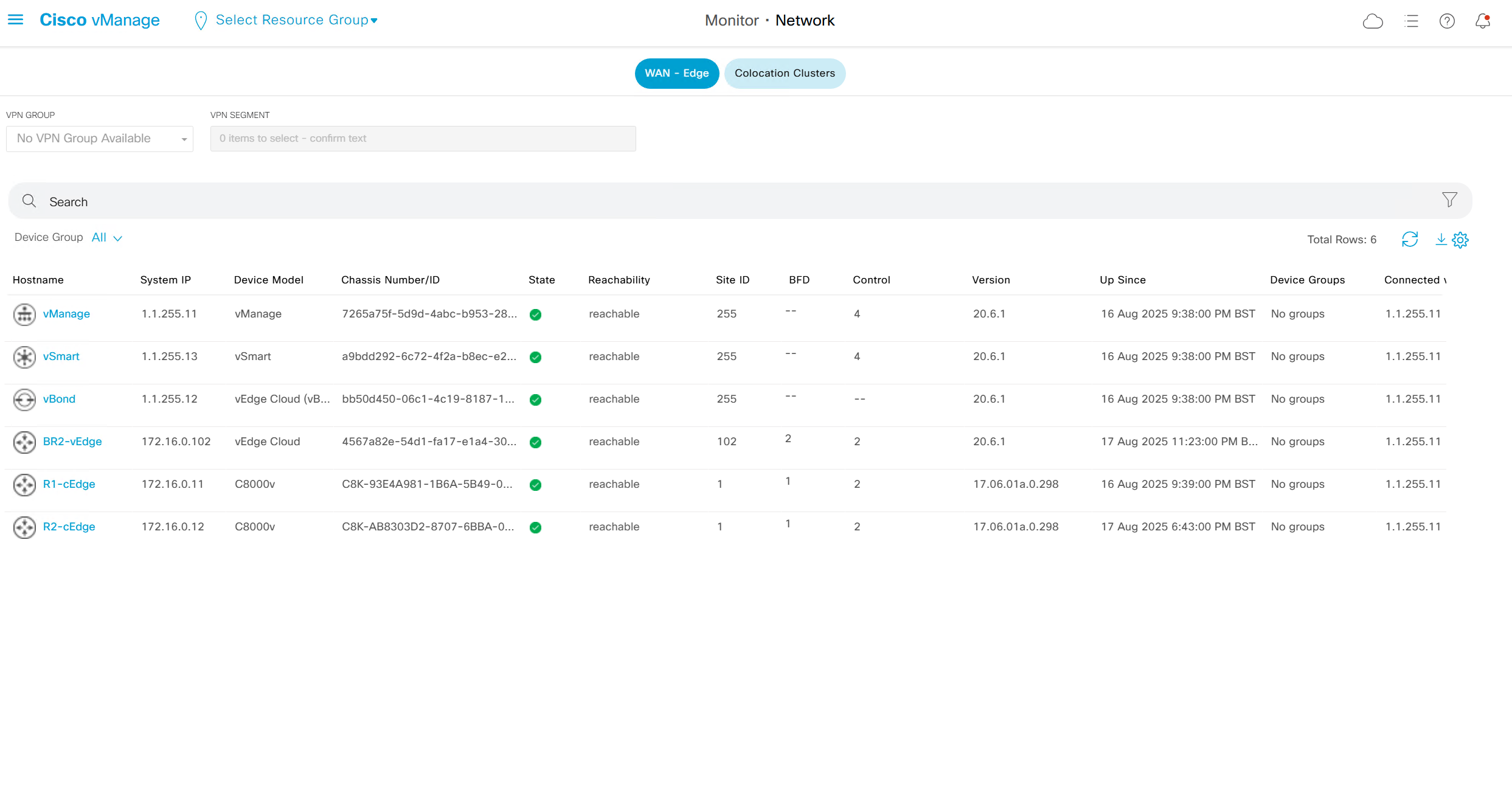
Task: Open the hamburger navigation menu
Action: pos(15,20)
